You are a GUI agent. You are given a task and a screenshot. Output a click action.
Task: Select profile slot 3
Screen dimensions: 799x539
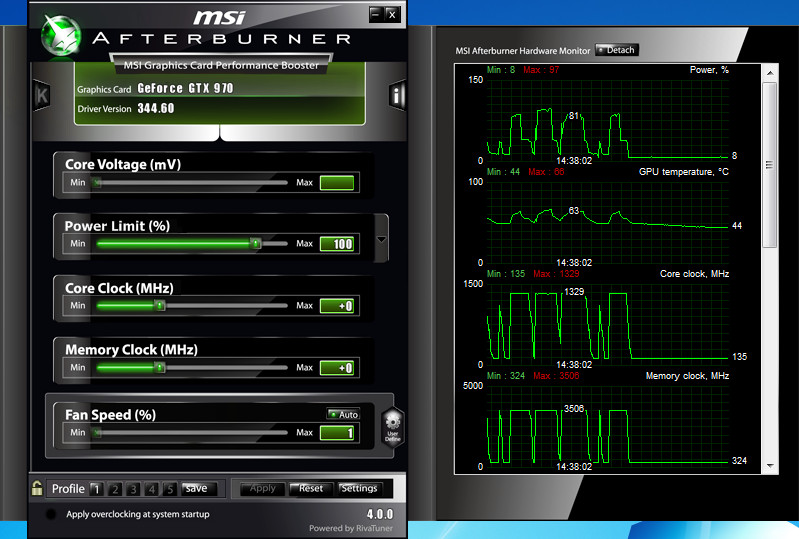(133, 489)
